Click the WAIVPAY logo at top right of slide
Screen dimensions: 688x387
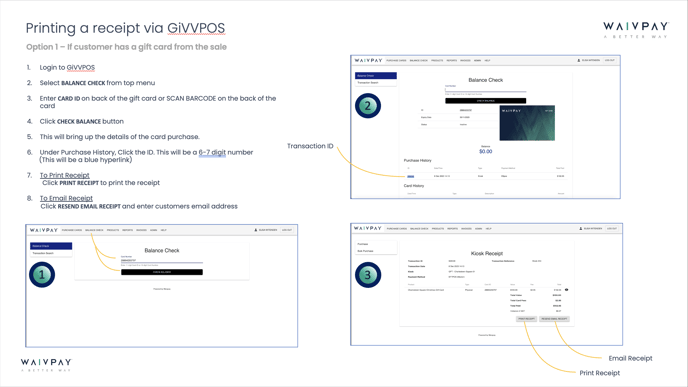click(x=635, y=30)
